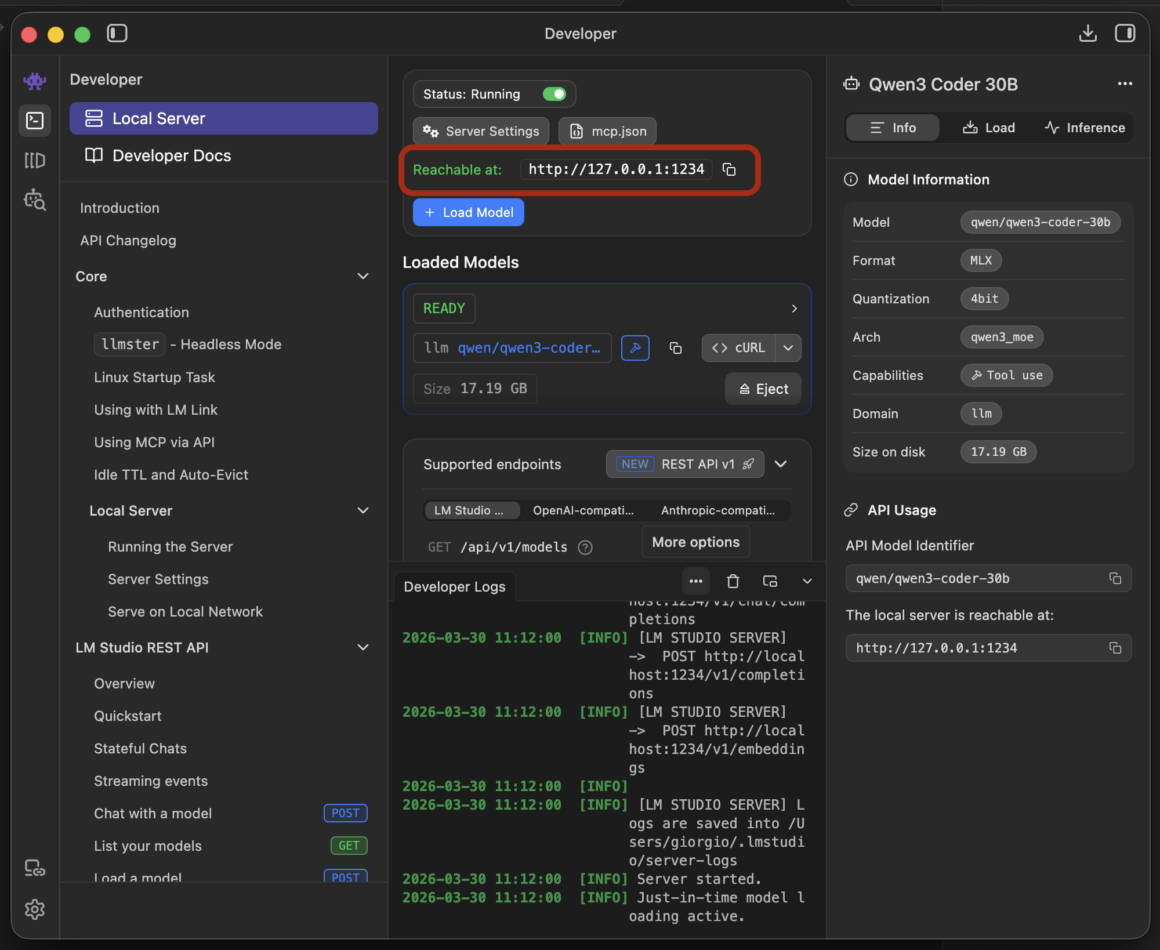This screenshot has height=950, width=1160.
Task: Select the Local Server sidebar item
Action: (x=223, y=118)
